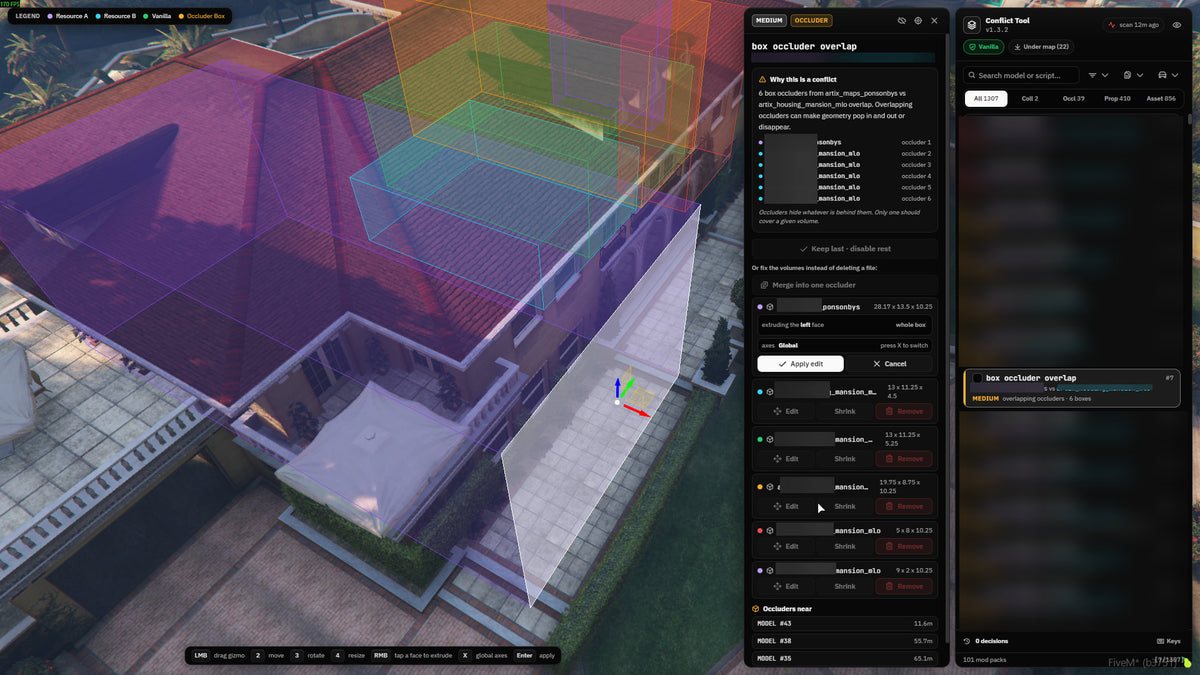
Task: Tick the checkbox on the box occluder overlap card
Action: [x=977, y=378]
